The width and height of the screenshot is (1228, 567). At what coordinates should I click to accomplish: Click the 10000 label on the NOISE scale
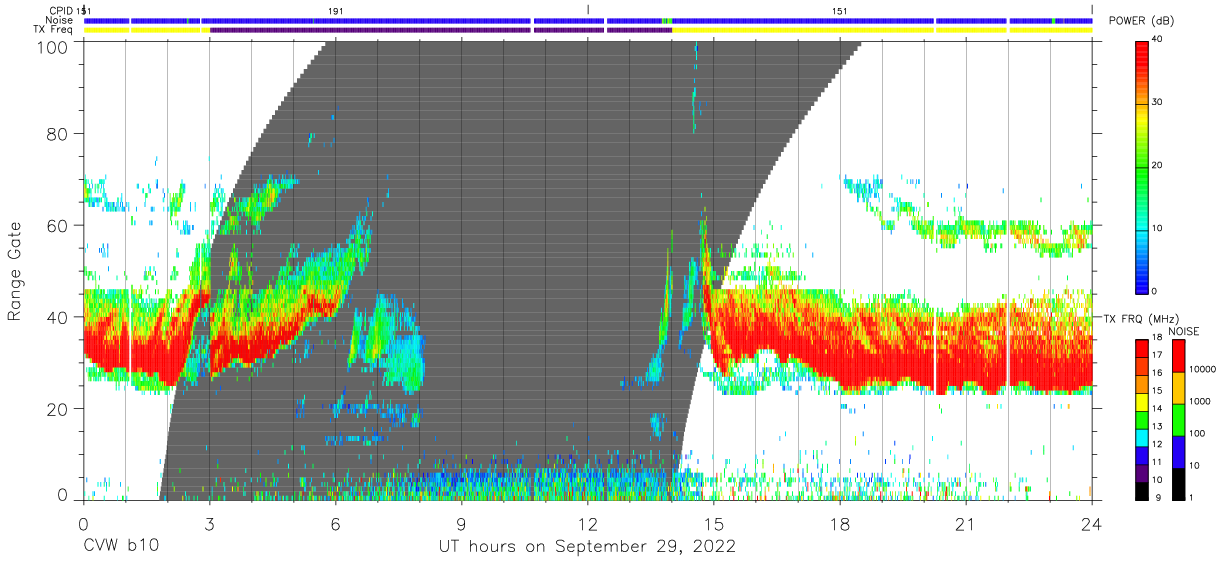pos(1203,371)
